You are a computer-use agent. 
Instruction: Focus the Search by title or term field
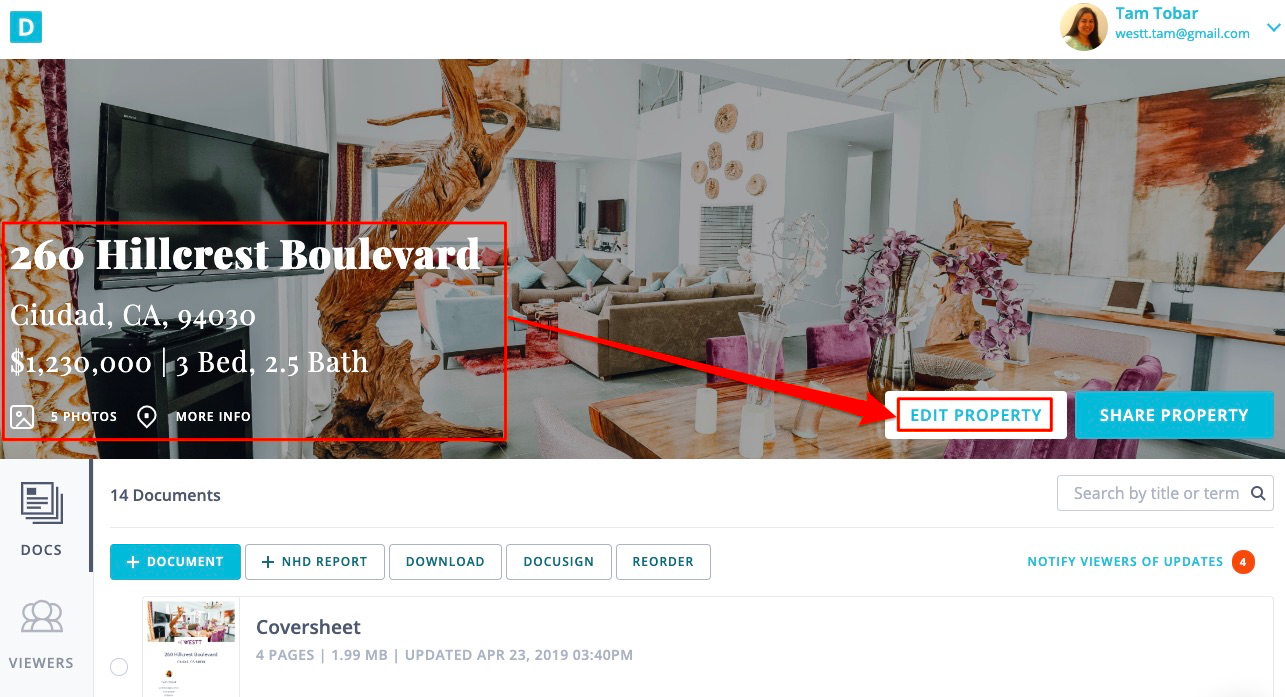pyautogui.click(x=1165, y=493)
